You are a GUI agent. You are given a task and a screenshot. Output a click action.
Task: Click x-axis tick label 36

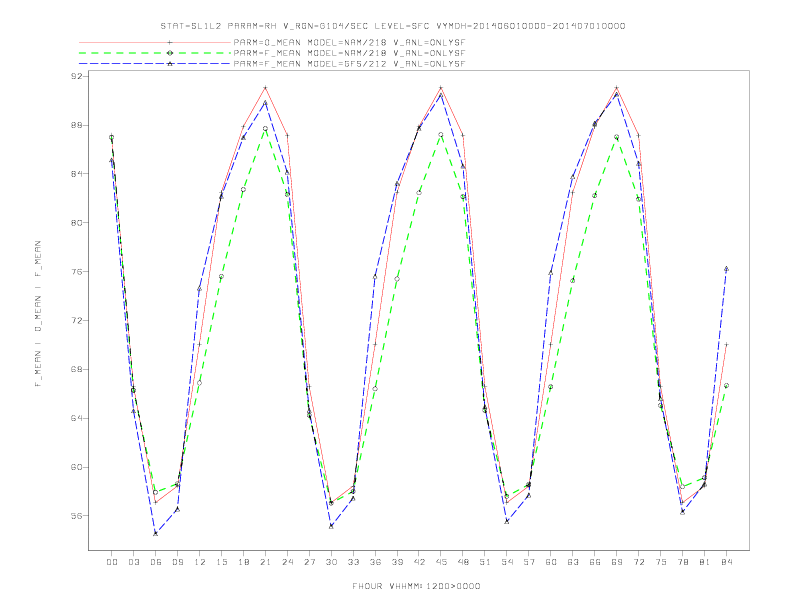375,562
